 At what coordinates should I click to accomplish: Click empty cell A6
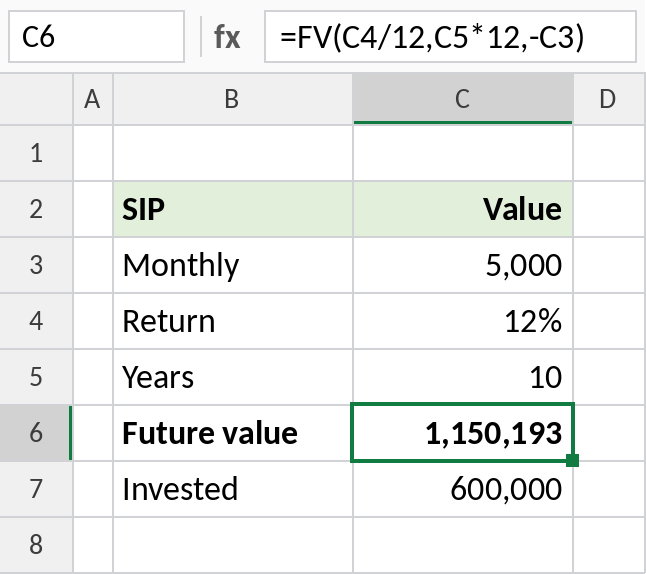[x=93, y=433]
